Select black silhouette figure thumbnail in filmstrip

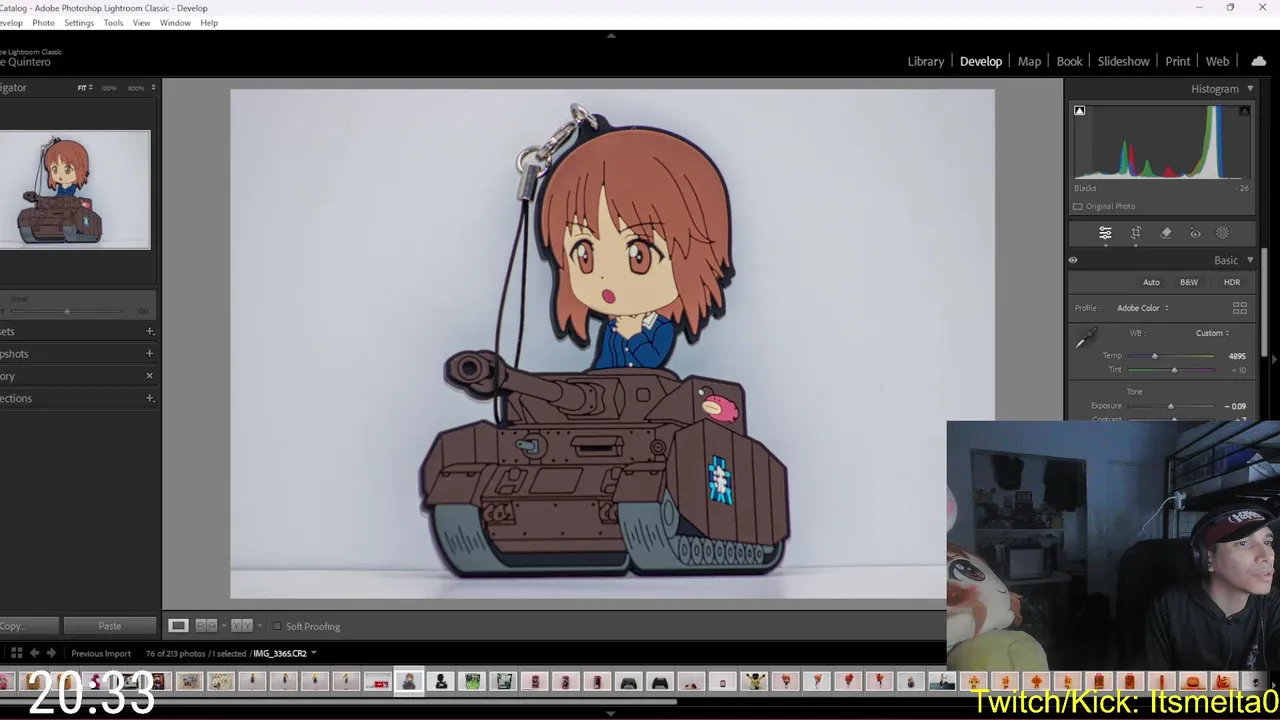coord(441,682)
